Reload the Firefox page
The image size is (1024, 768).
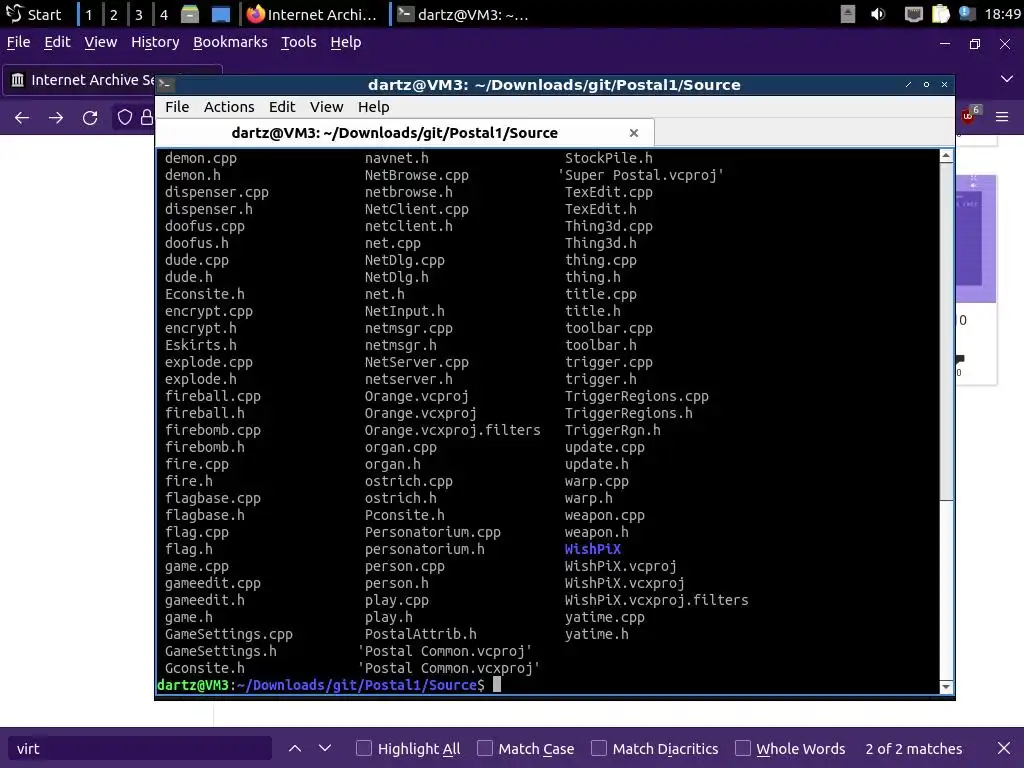[x=90, y=118]
